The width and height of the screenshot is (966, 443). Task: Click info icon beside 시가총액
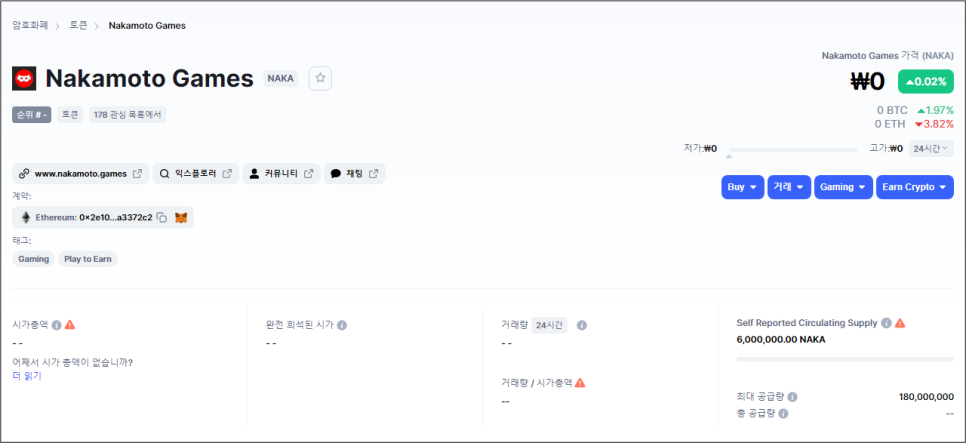(56, 325)
